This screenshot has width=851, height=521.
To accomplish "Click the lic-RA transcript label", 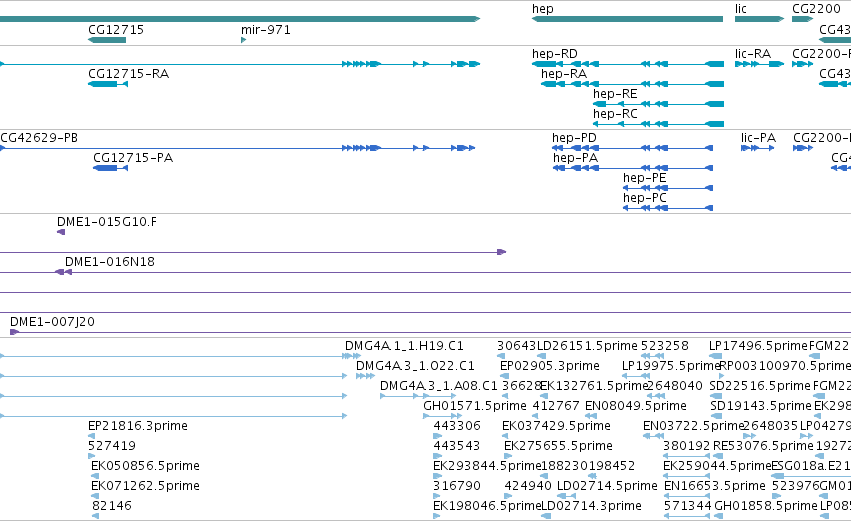I will [753, 54].
